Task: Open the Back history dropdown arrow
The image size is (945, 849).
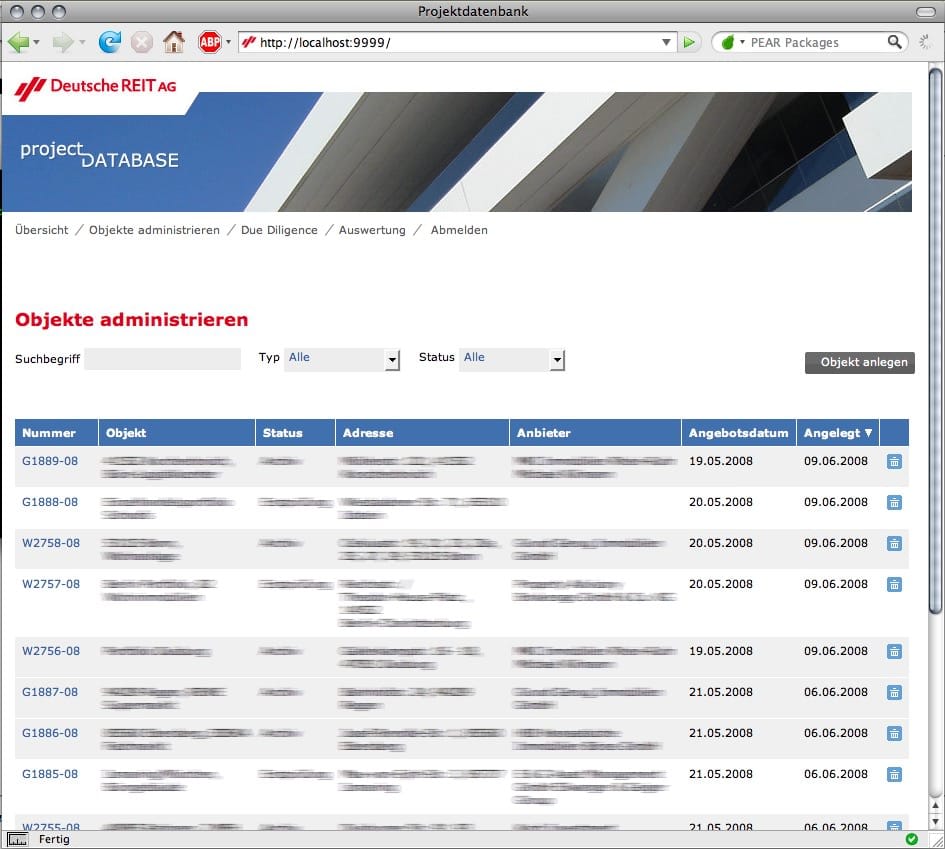Action: pos(37,42)
